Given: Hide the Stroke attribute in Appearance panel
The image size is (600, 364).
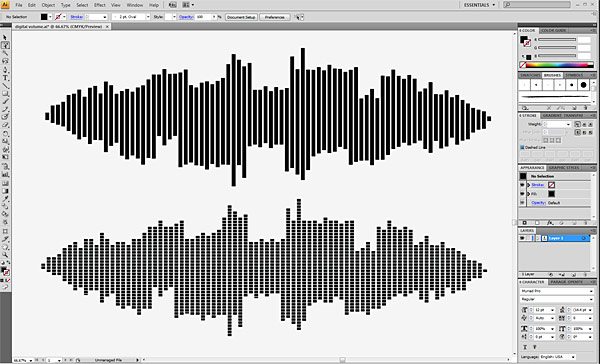Looking at the screenshot, I should (522, 185).
